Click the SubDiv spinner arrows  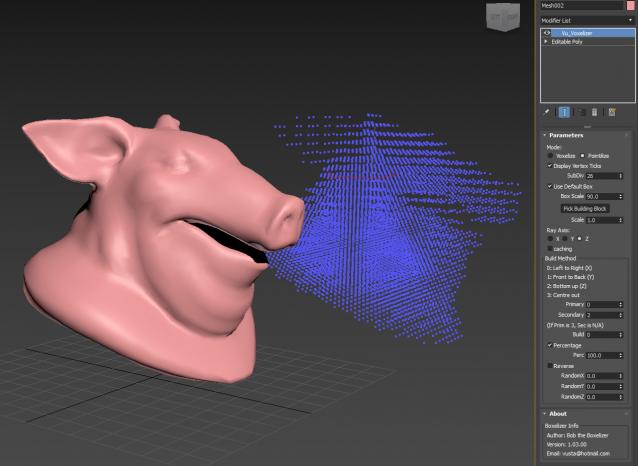pyautogui.click(x=621, y=176)
